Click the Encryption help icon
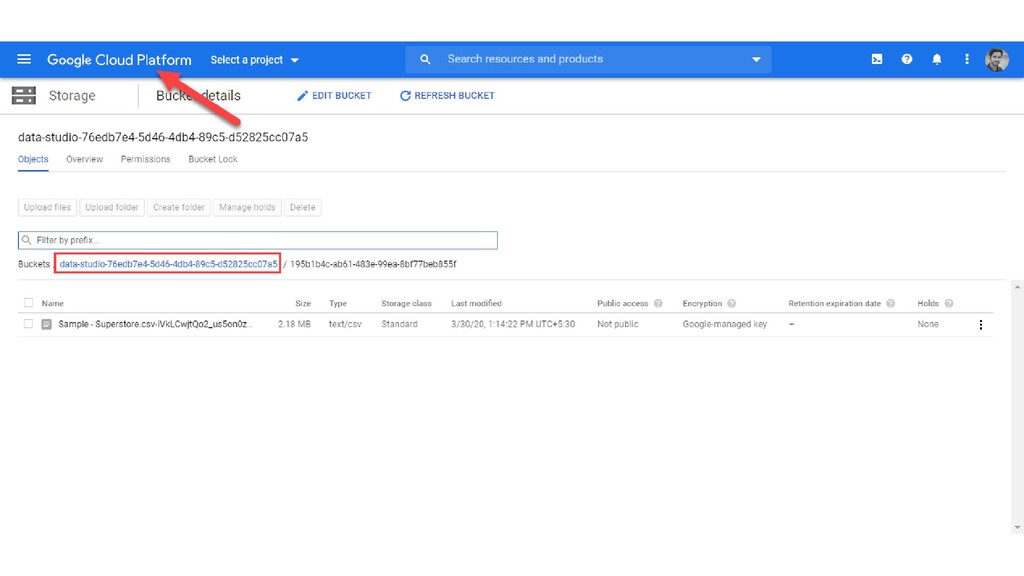This screenshot has height=576, width=1024. [x=731, y=304]
